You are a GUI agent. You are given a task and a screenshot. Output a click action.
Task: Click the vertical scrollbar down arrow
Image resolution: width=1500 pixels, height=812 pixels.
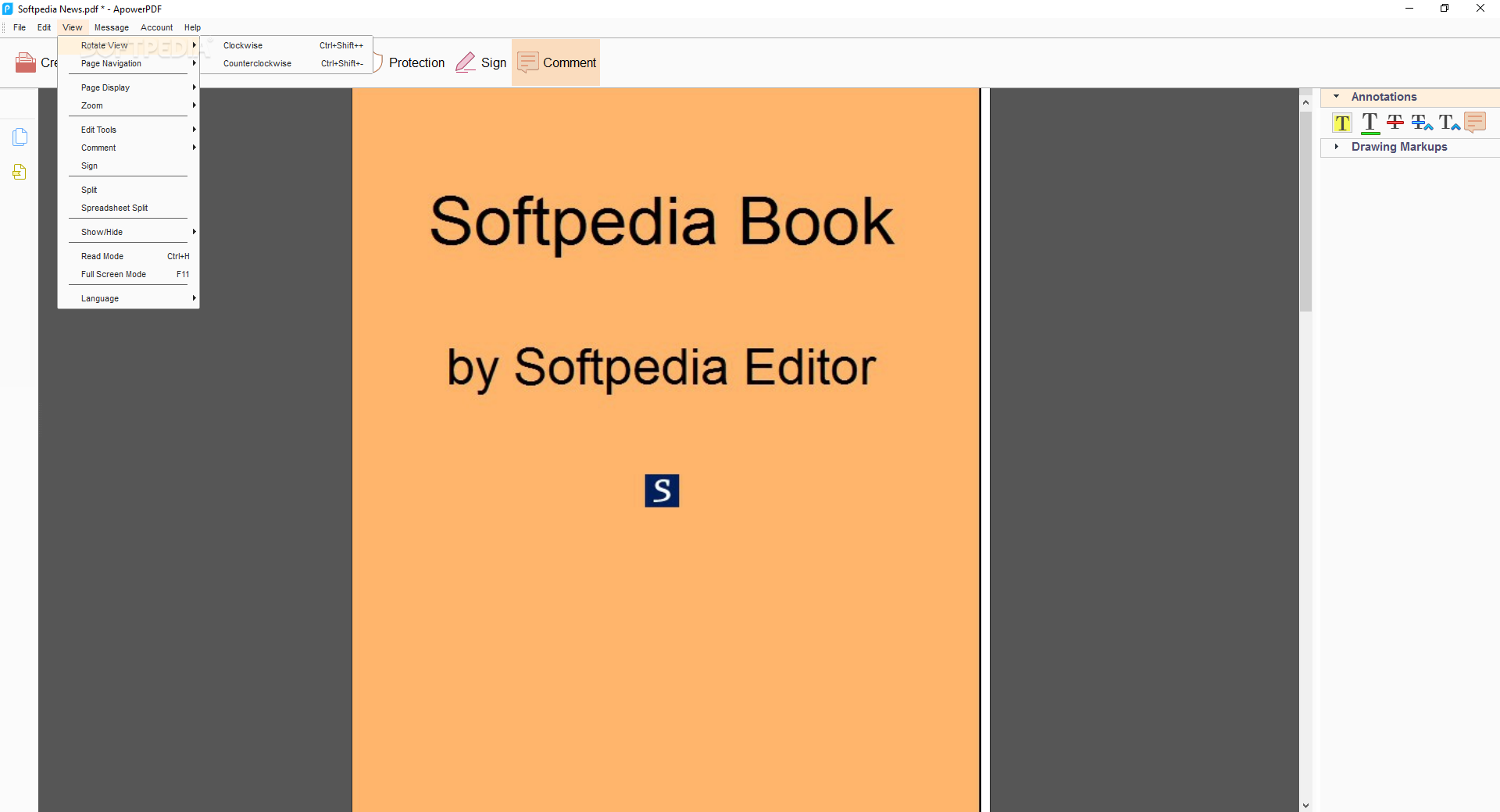pos(1305,805)
